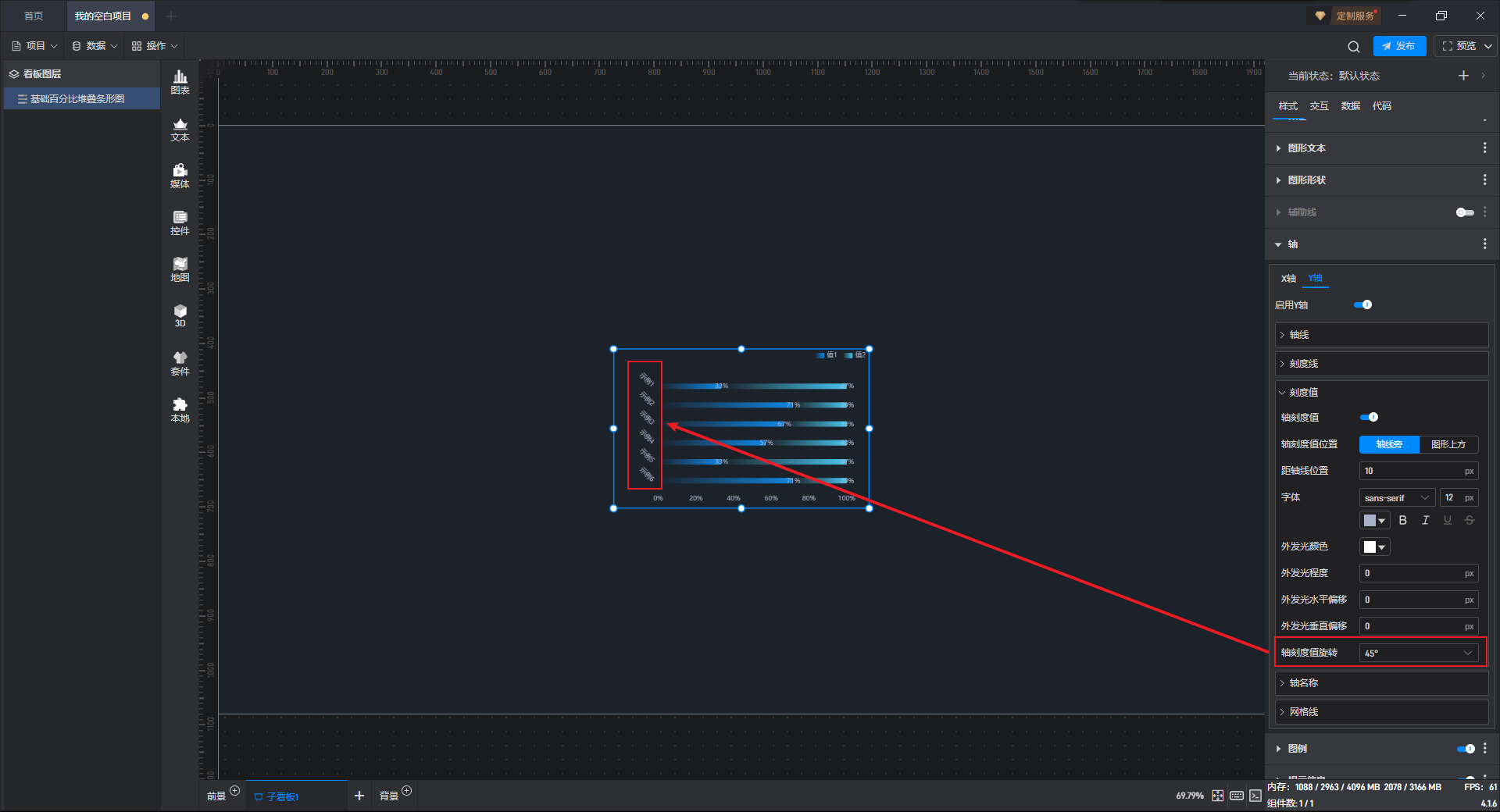
Task: Open the console terminal icon in status bar
Action: (x=1255, y=796)
